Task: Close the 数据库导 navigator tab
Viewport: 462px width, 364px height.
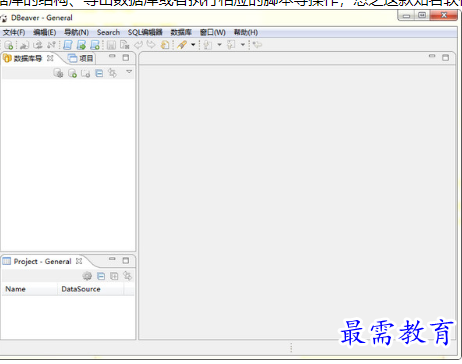Action: pos(50,58)
